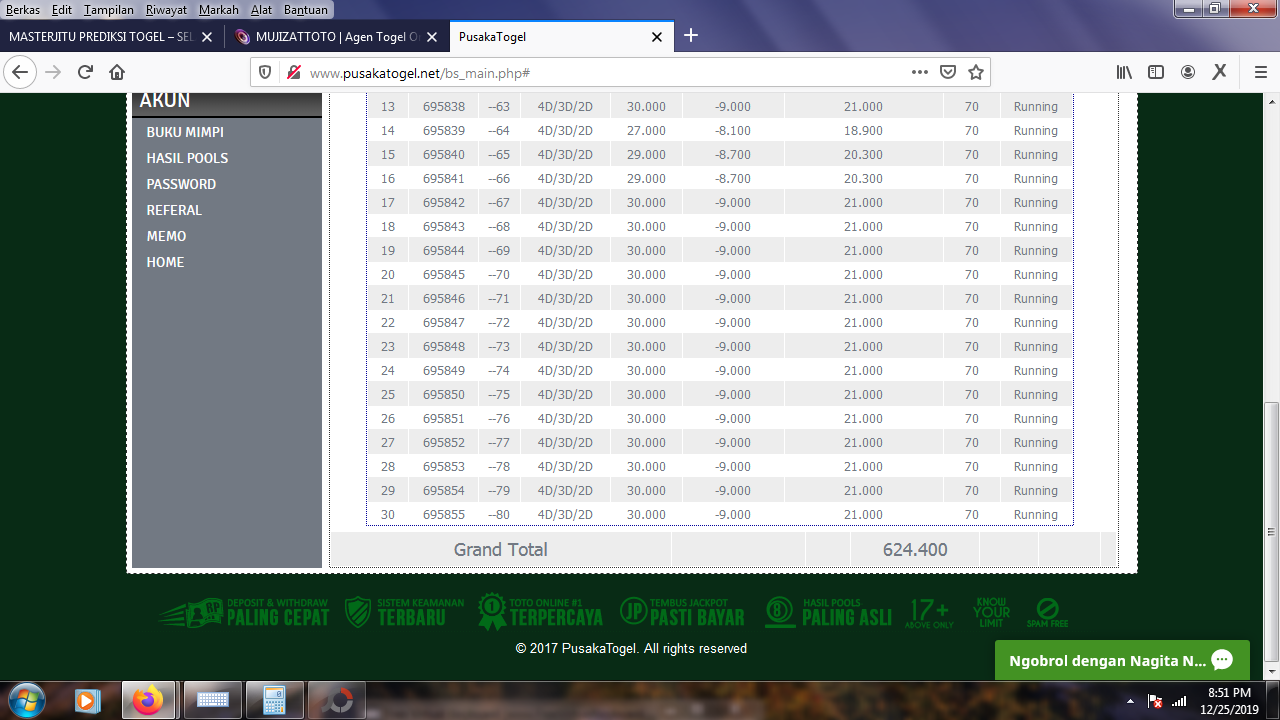The height and width of the screenshot is (720, 1280).
Task: Go to BUKU MIMPI page
Action: (x=185, y=132)
